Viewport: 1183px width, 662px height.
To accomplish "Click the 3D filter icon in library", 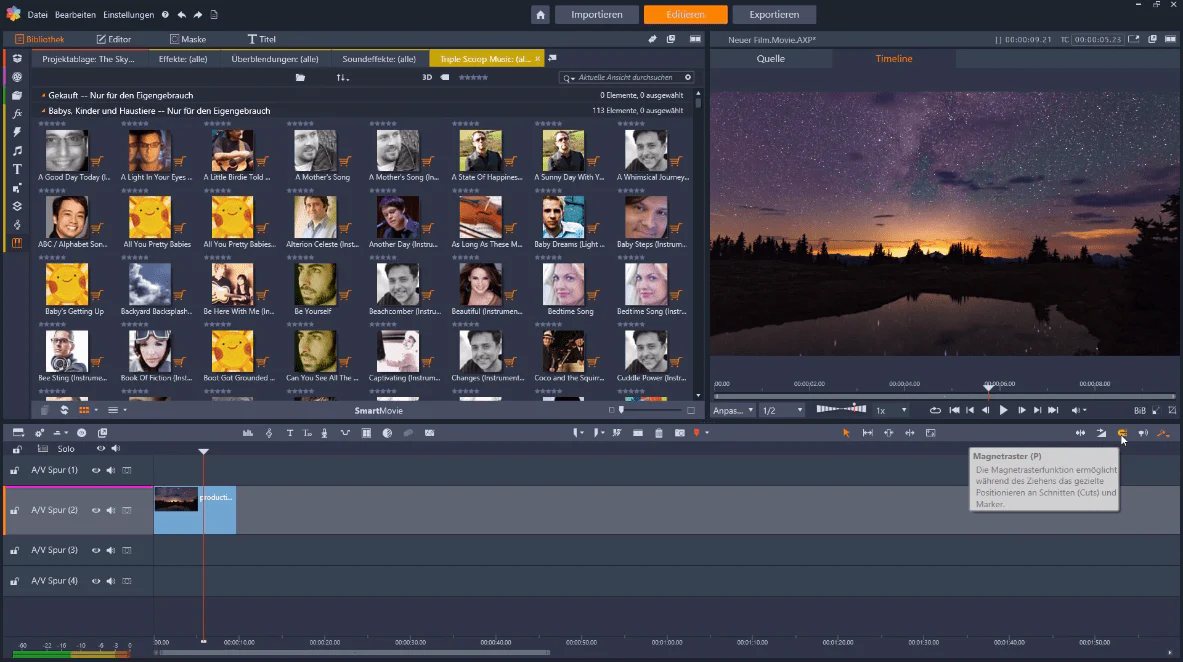I will [x=427, y=78].
